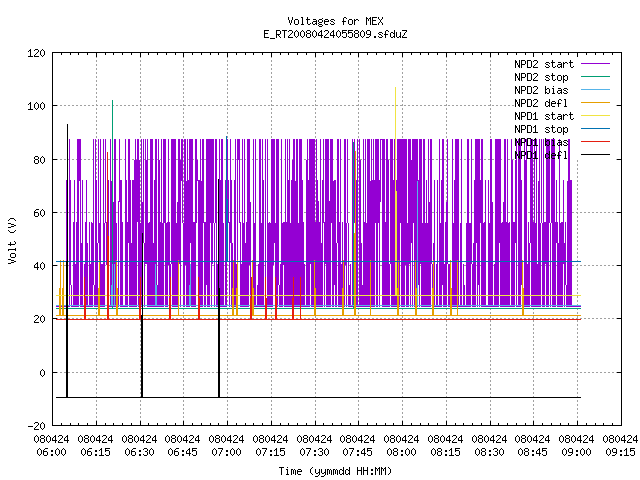Screen dimensions: 640x480
Task: Click the 'NPD2 defl' legend label
Action: tap(541, 103)
